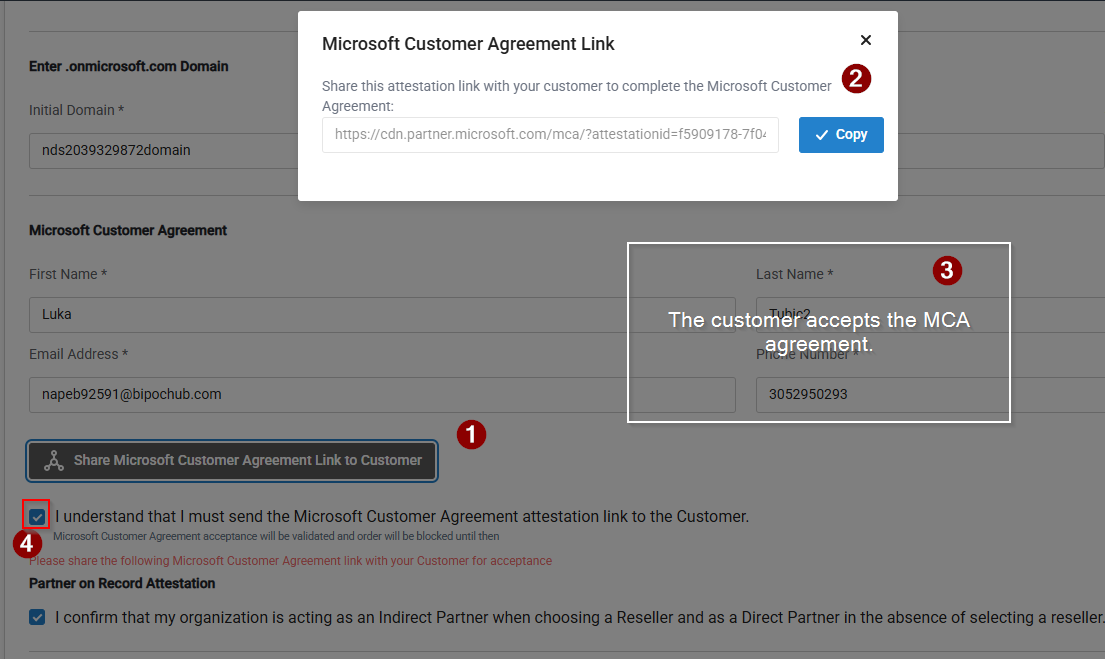This screenshot has width=1105, height=659.
Task: Click the red step 3 marker
Action: pos(947,270)
